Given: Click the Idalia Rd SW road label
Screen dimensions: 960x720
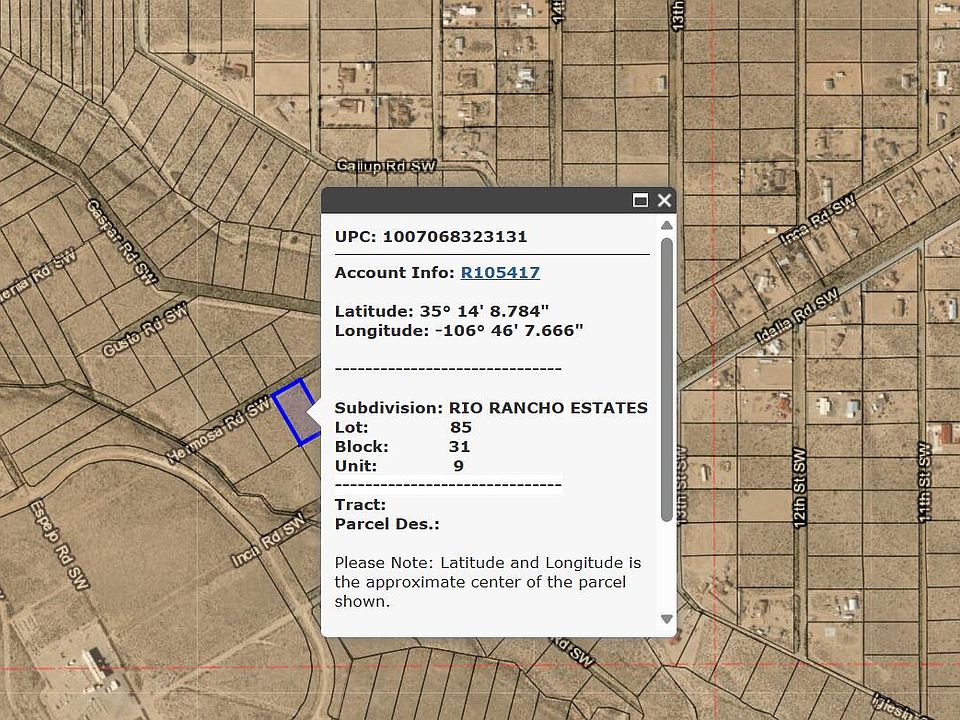Looking at the screenshot, I should [796, 317].
